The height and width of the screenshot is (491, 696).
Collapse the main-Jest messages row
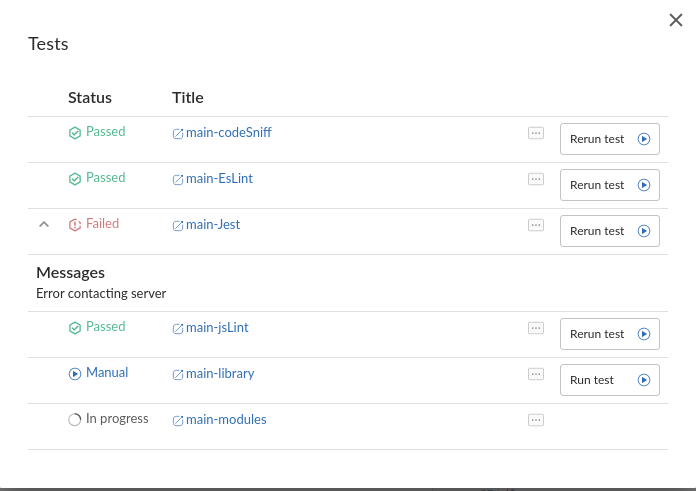[x=43, y=224]
